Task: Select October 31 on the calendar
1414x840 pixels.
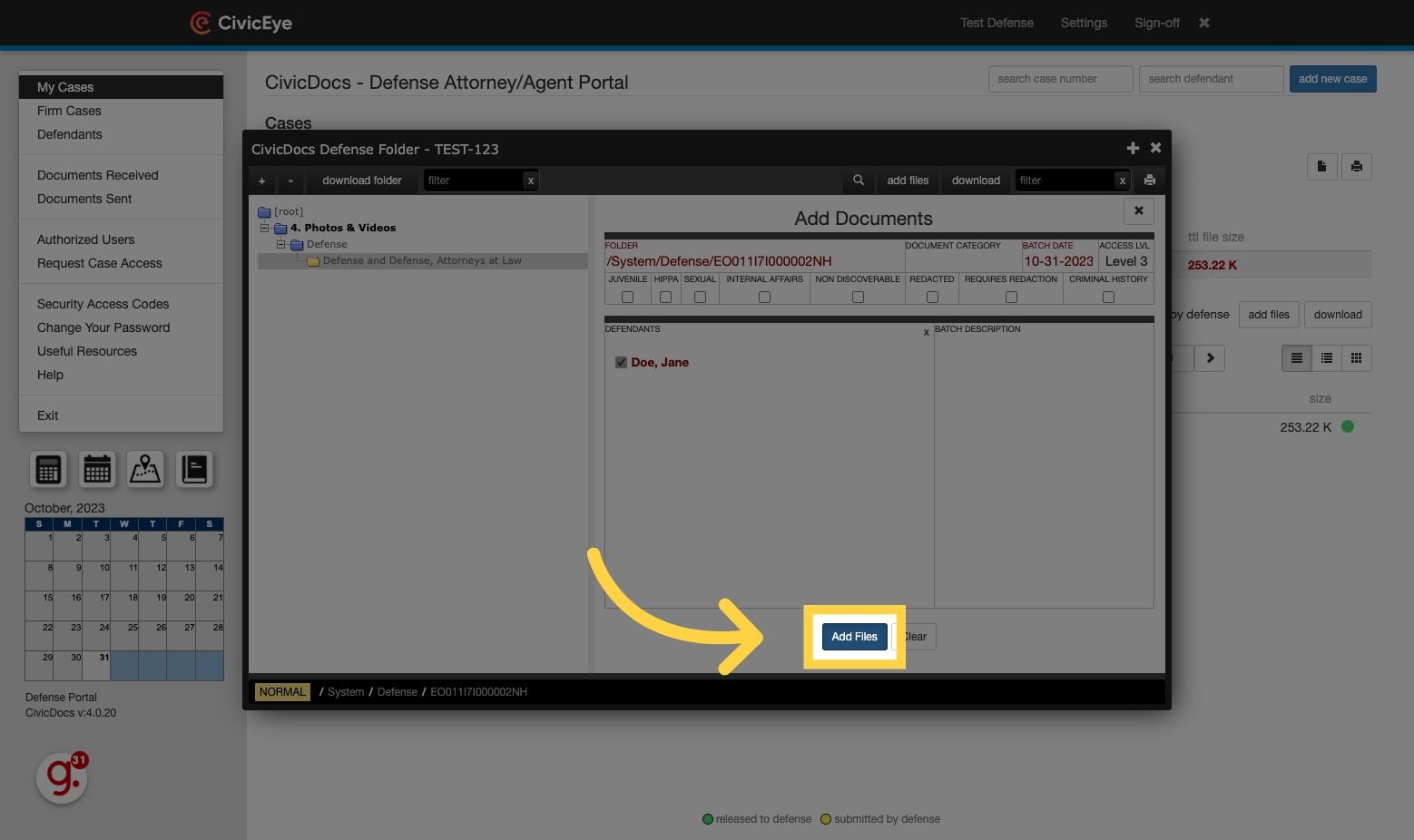Action: point(96,666)
